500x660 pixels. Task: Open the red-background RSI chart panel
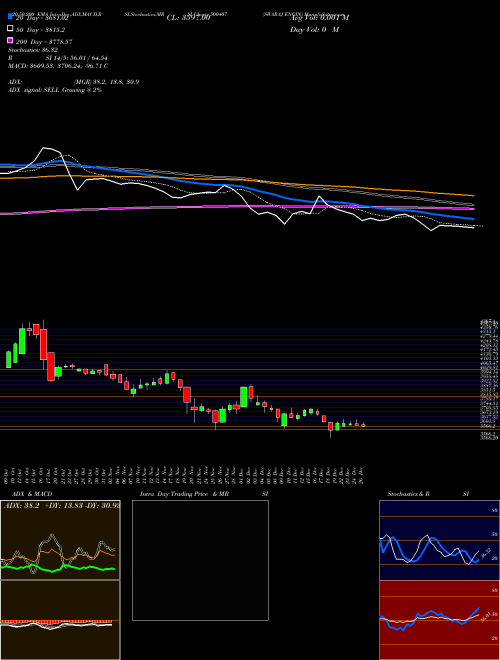click(439, 620)
